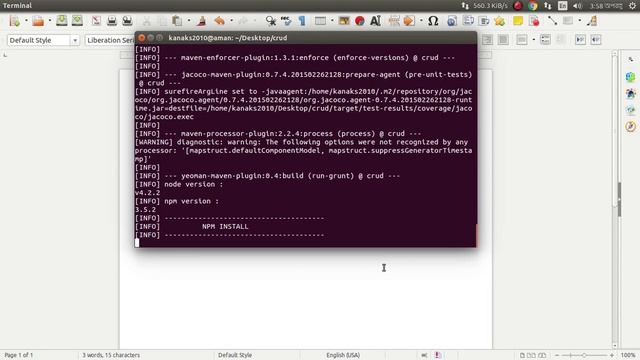640x360 pixels.
Task: Open the Print Preview icon
Action: pyautogui.click(x=127, y=20)
